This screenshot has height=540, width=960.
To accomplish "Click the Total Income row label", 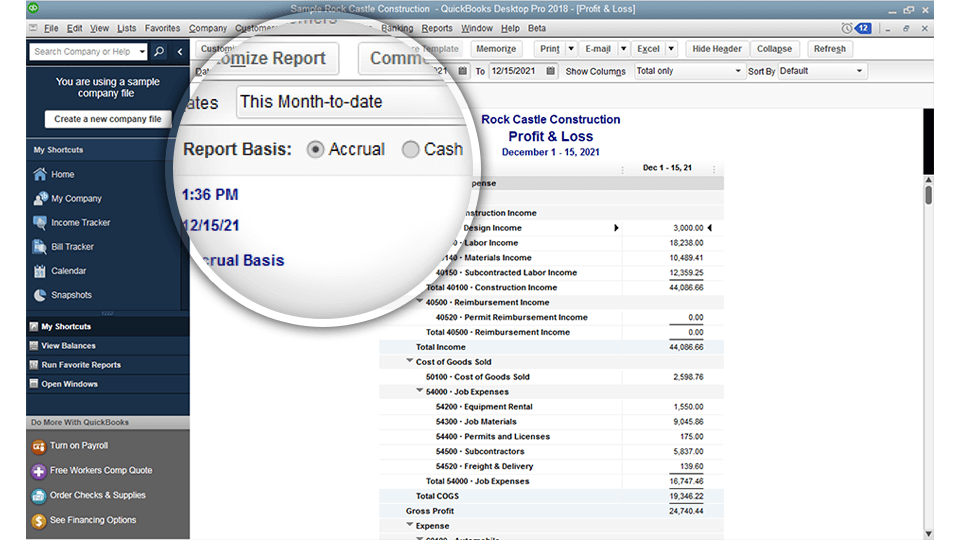I will [x=441, y=347].
